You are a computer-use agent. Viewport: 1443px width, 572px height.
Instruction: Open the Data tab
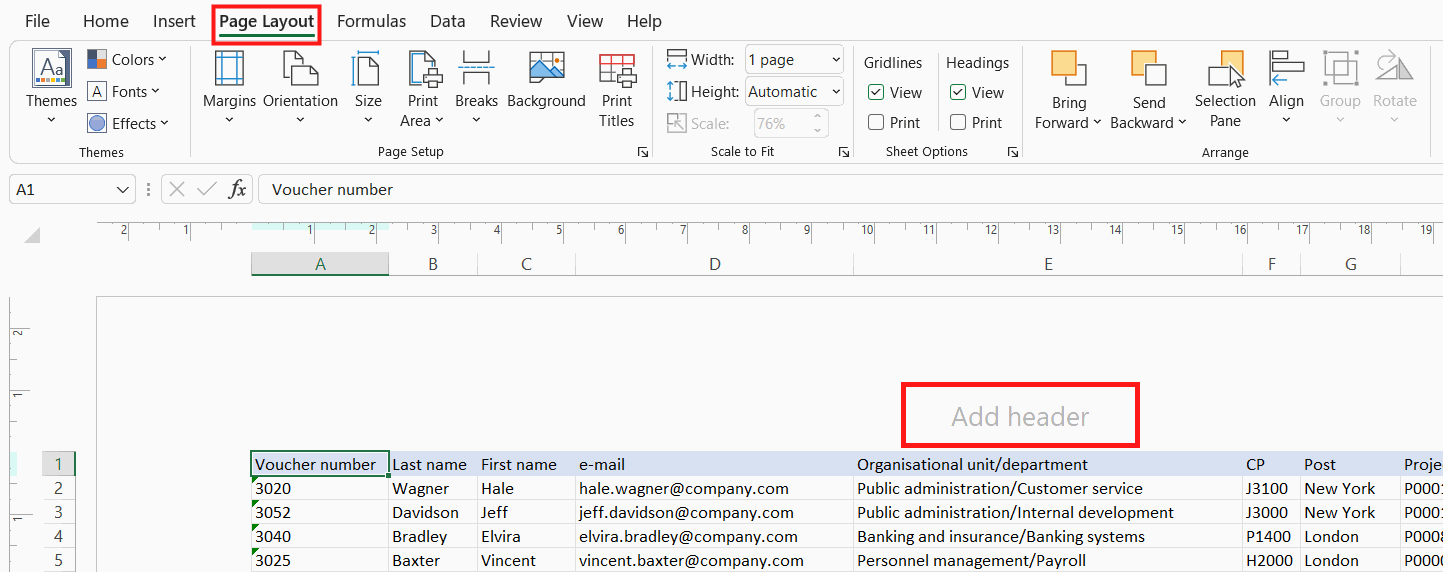click(448, 21)
